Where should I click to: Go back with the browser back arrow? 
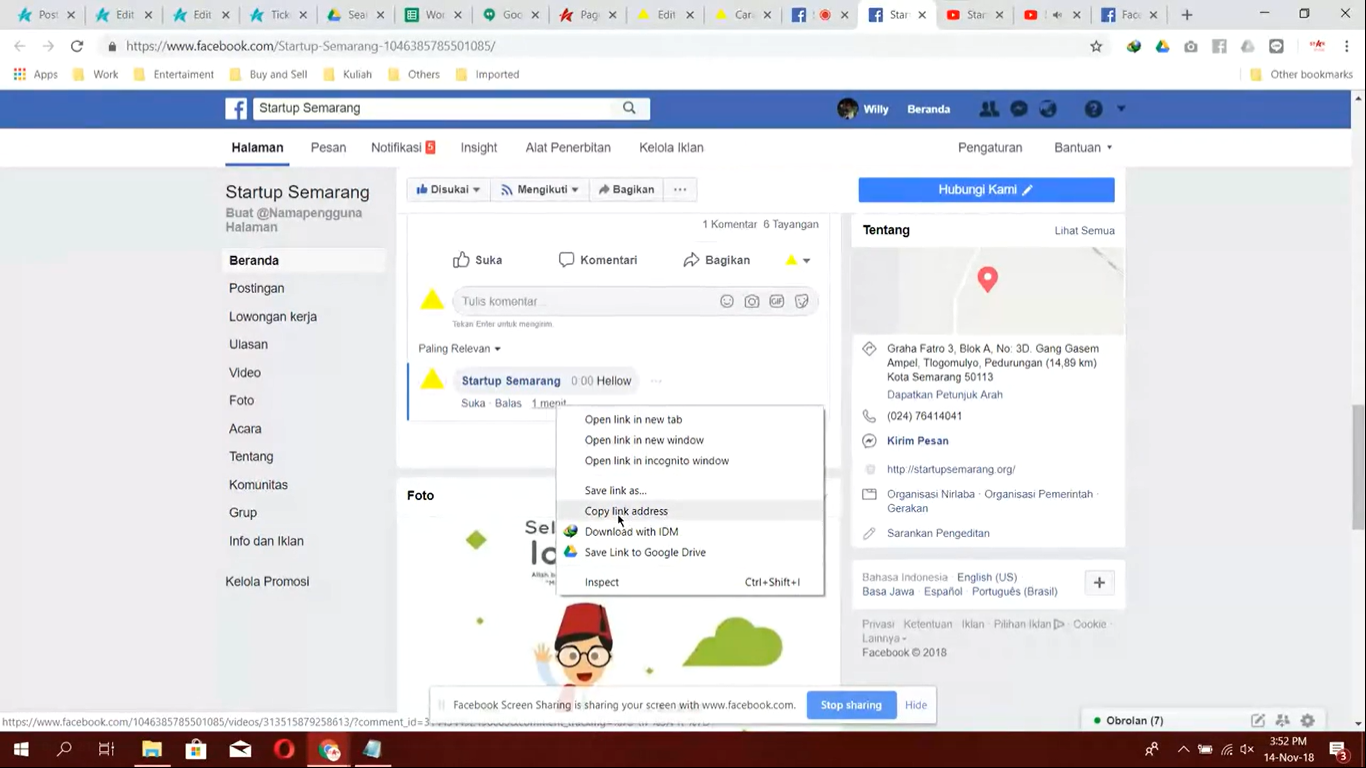point(20,46)
